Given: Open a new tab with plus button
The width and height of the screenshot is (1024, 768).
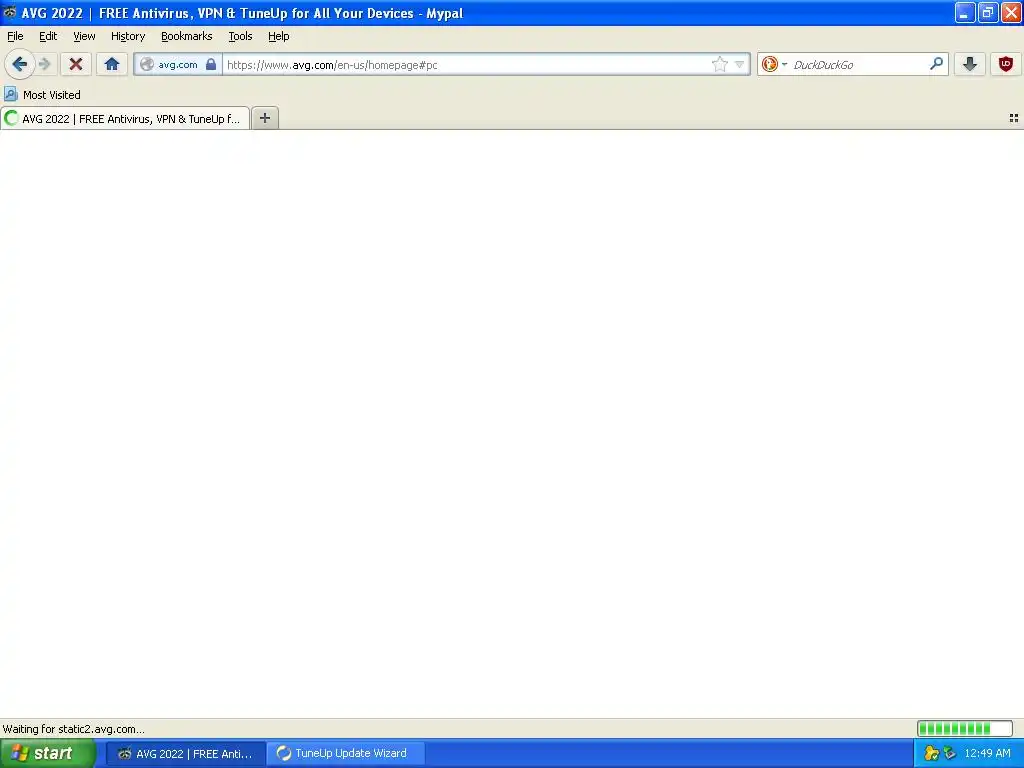Looking at the screenshot, I should [x=264, y=118].
